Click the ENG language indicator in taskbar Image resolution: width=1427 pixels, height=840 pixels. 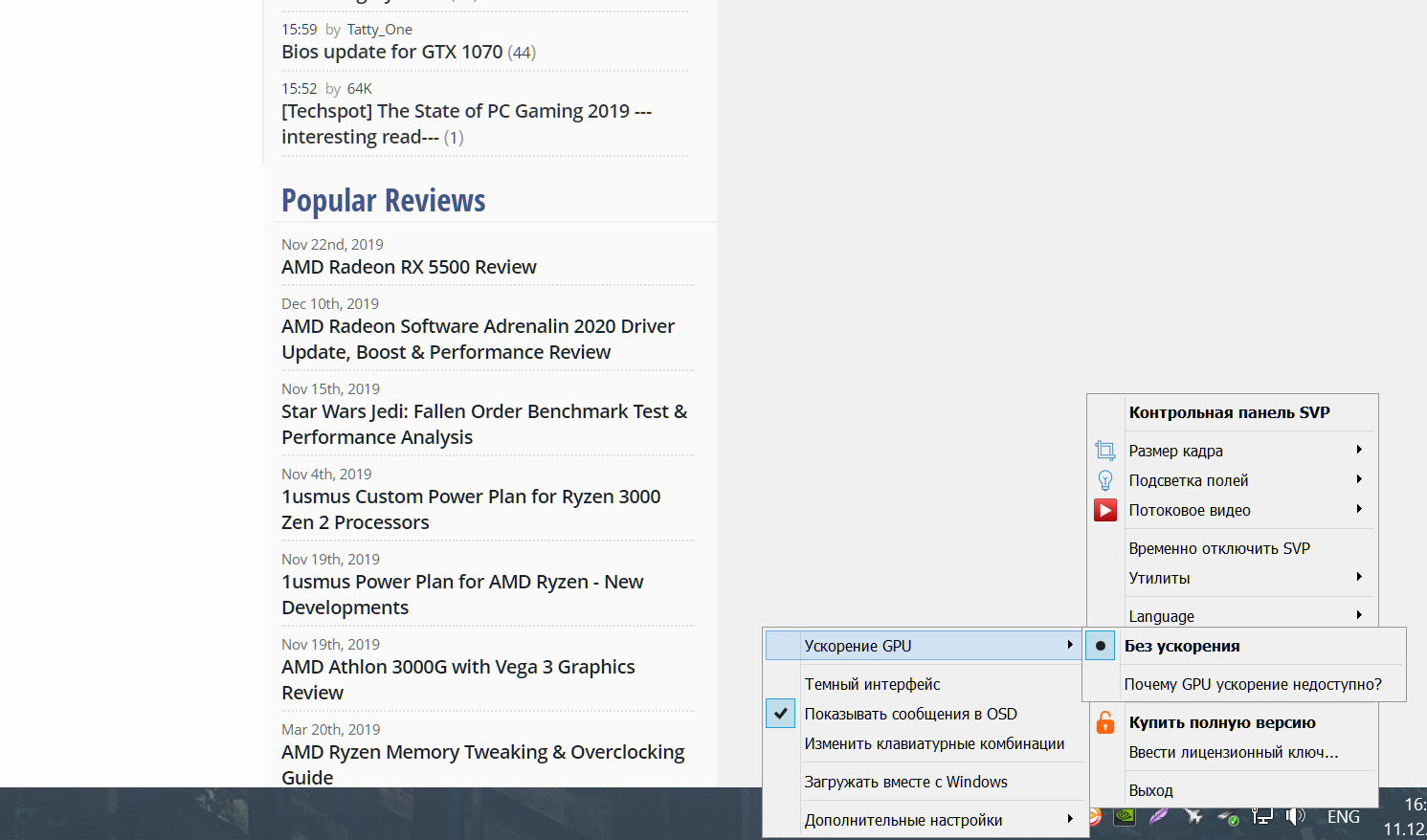tap(1343, 817)
